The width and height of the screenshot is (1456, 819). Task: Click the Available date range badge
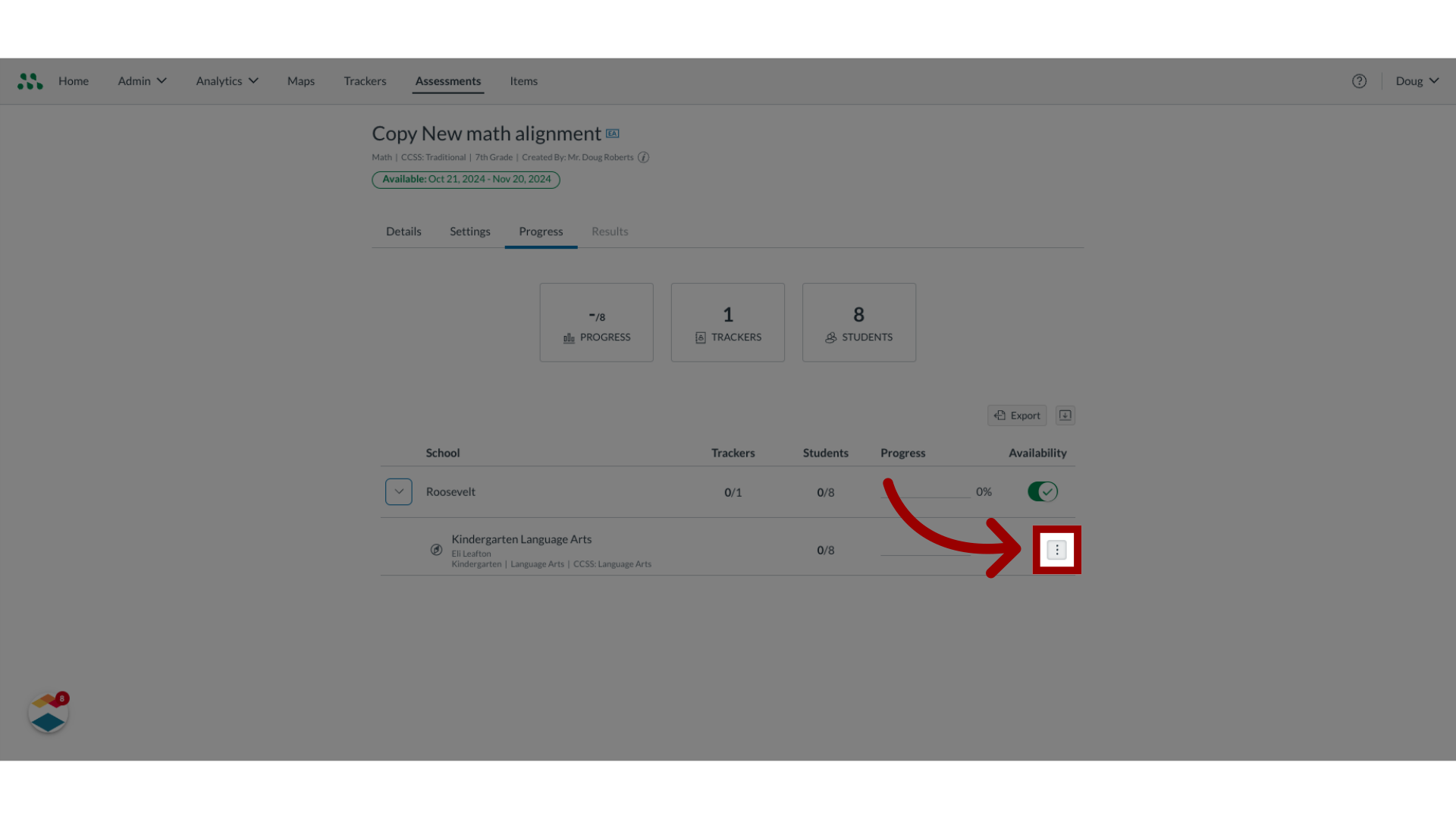tap(465, 179)
